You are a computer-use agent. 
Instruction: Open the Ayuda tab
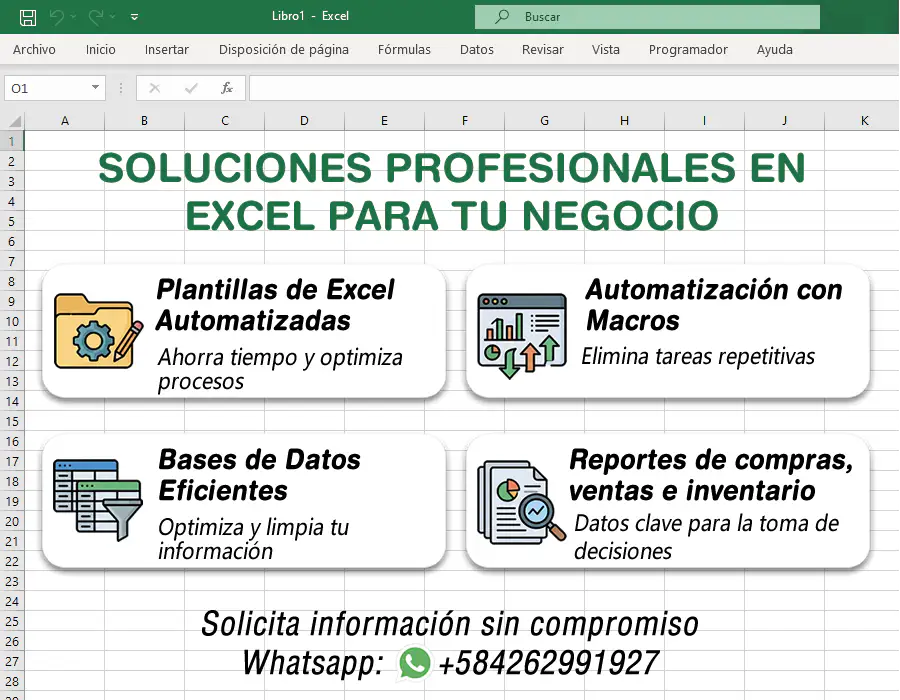pos(774,49)
